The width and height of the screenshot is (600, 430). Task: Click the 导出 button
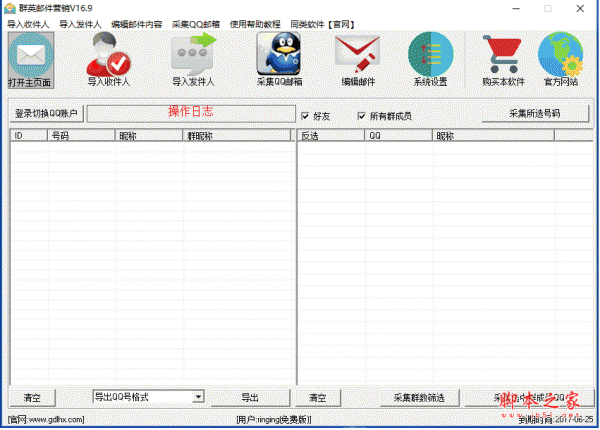[x=250, y=398]
